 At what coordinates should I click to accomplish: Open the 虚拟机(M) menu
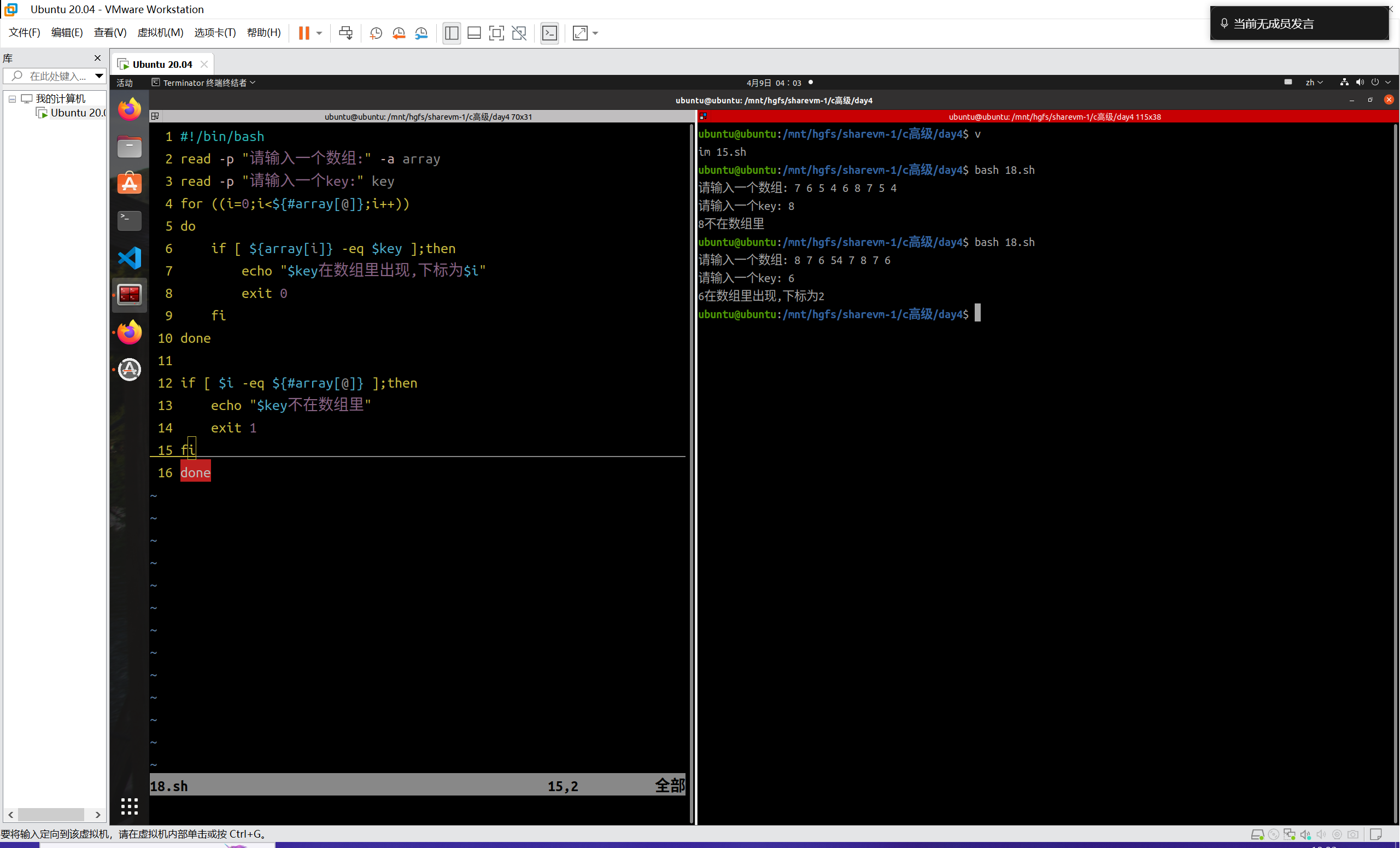(x=160, y=32)
